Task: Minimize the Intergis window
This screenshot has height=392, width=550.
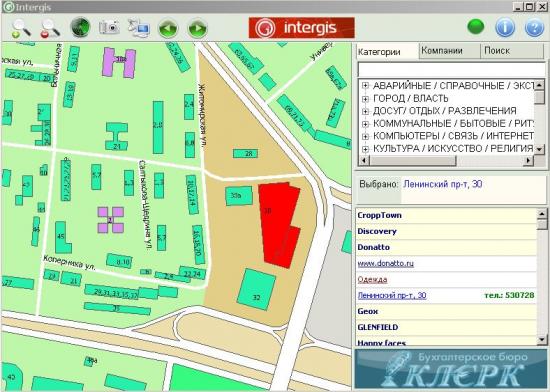Action: [x=518, y=6]
